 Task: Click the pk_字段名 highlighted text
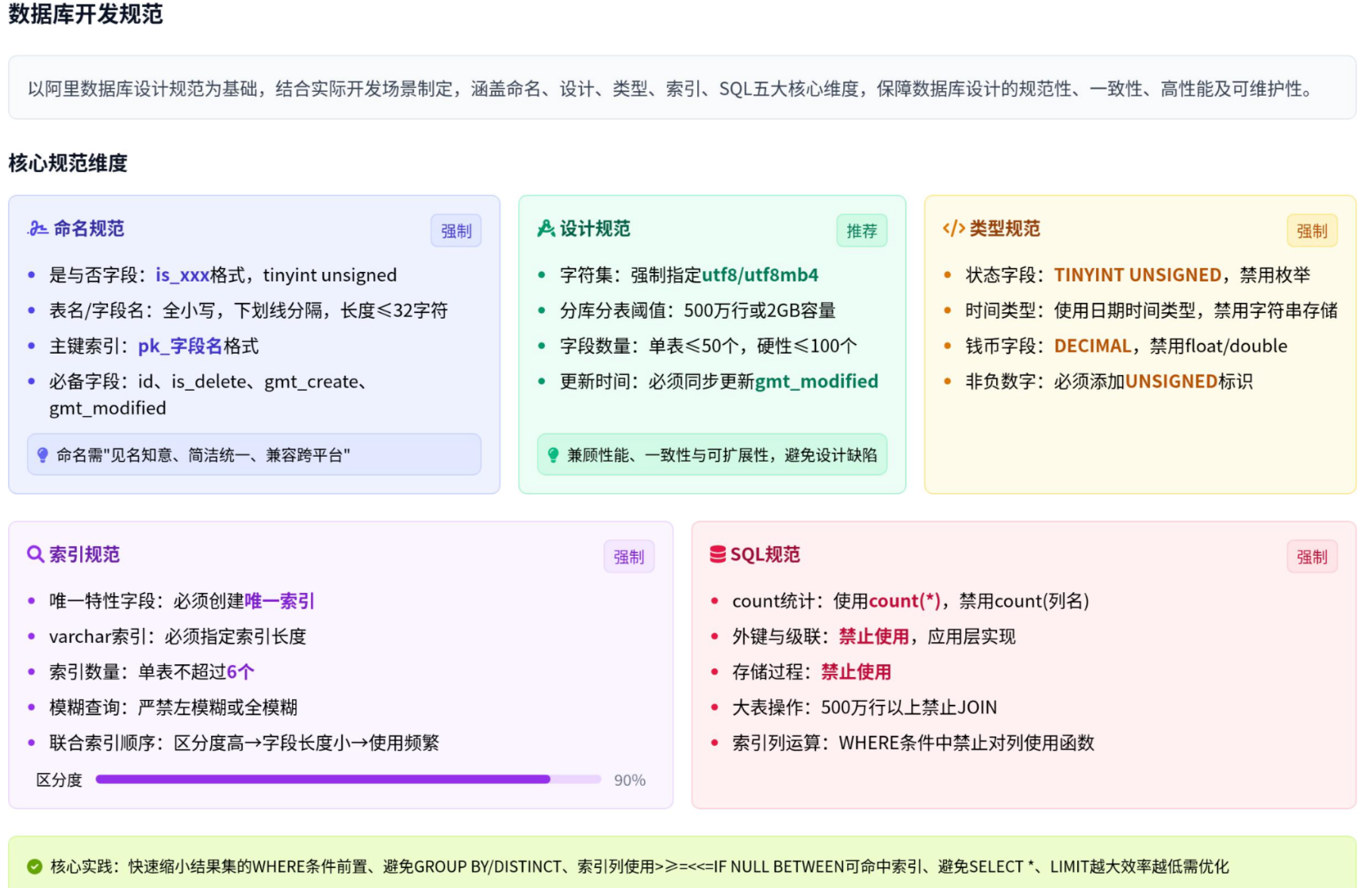(180, 346)
